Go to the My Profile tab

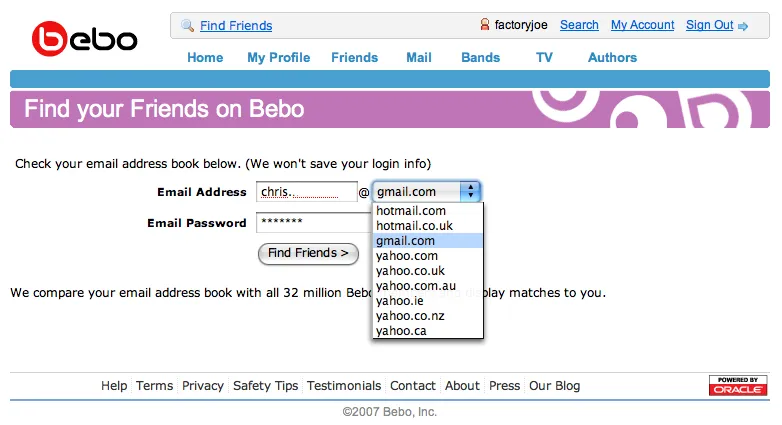click(x=278, y=57)
